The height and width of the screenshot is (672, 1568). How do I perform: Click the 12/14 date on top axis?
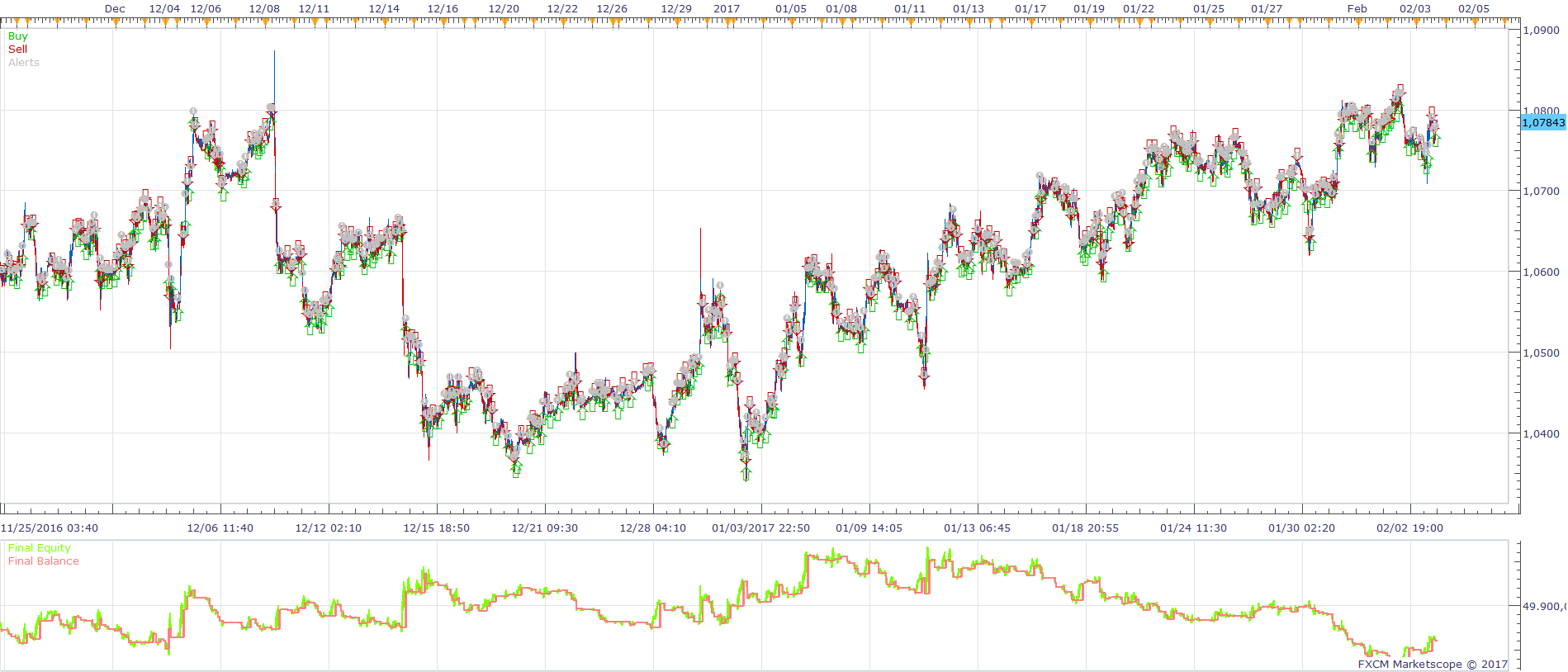[x=384, y=9]
